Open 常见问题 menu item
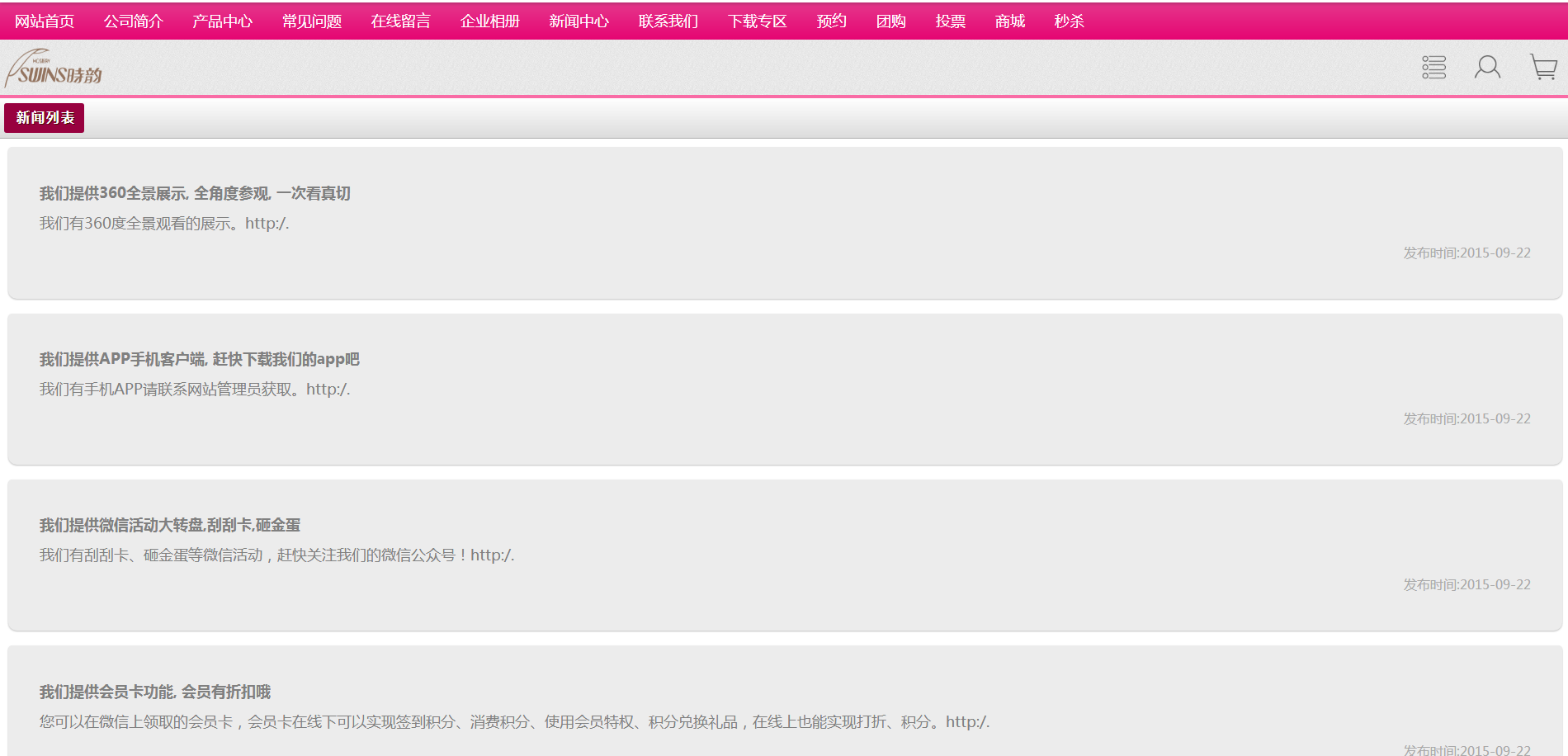Image resolution: width=1568 pixels, height=756 pixels. 312,21
